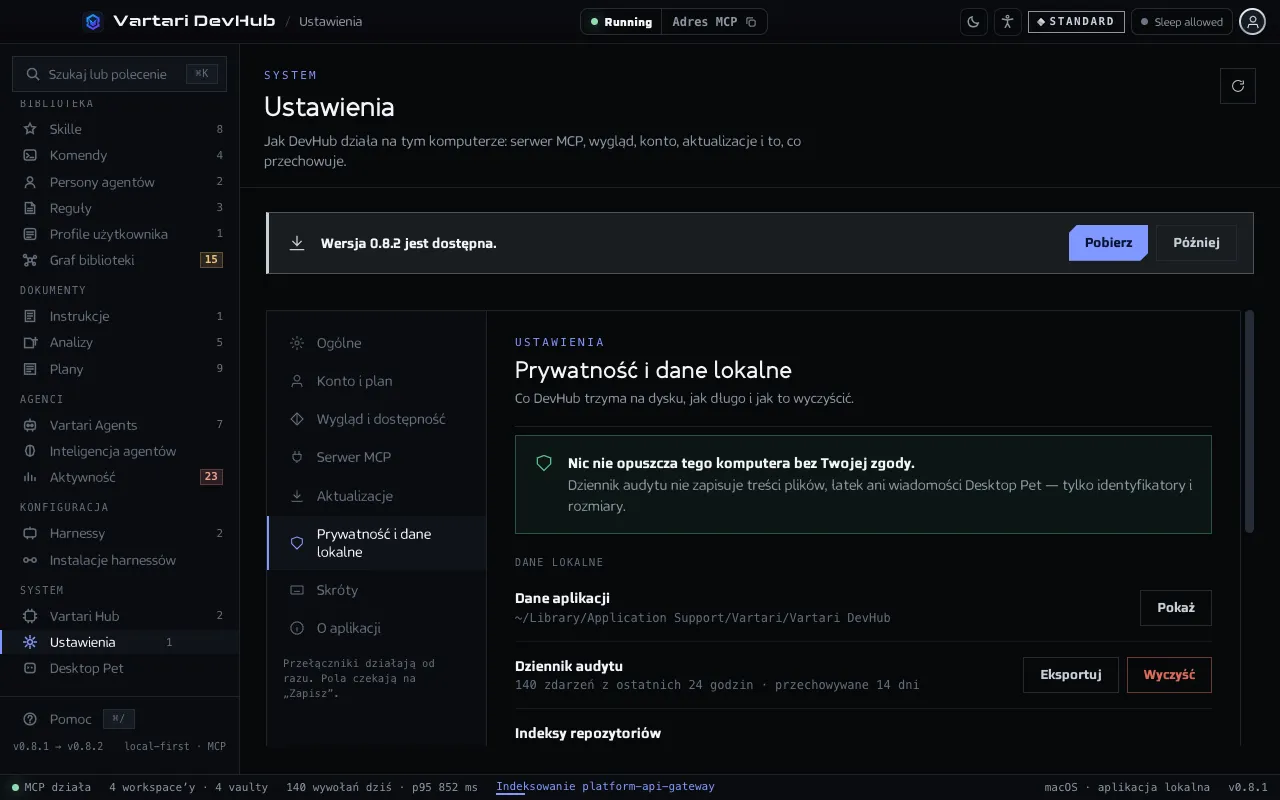Dismiss the update with Później
Viewport: 1280px width, 800px height.
pyautogui.click(x=1196, y=243)
